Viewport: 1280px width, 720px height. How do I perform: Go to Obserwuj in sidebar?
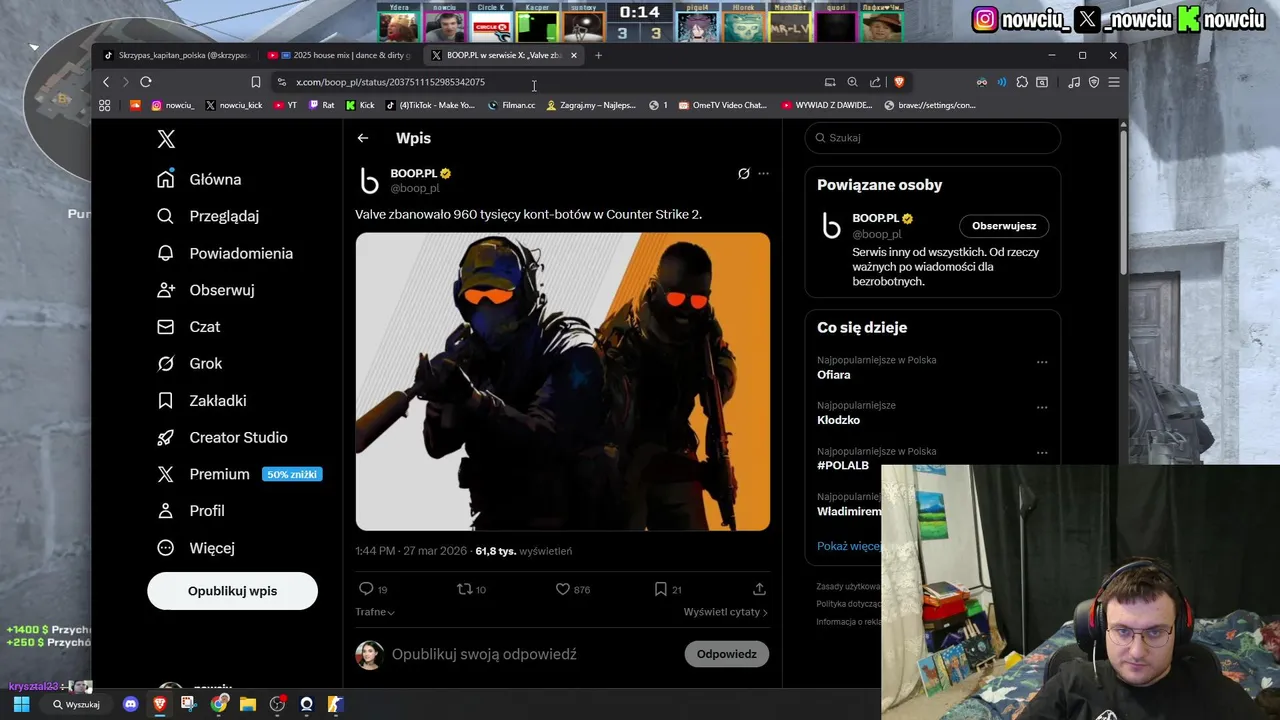tap(206, 290)
